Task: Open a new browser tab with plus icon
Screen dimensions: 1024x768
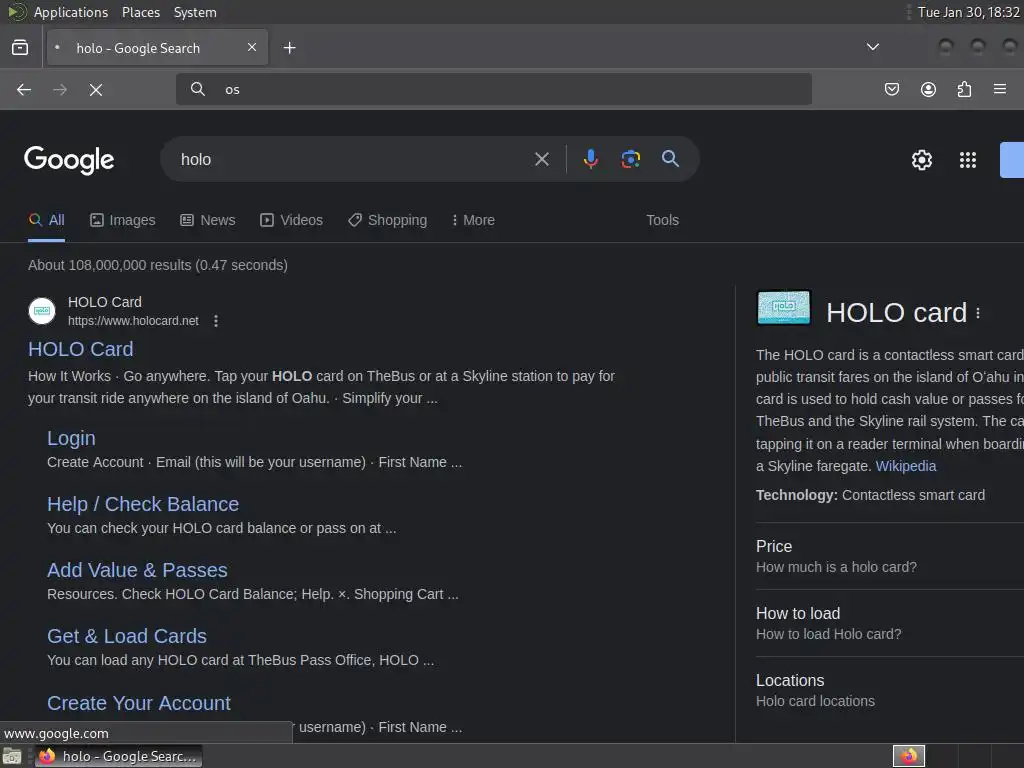Action: click(x=289, y=48)
